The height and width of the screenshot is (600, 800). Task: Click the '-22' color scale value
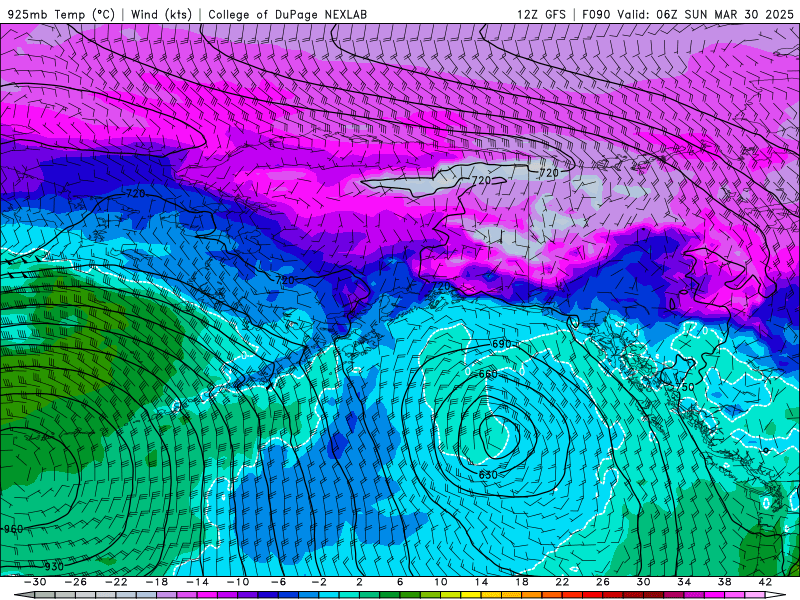click(x=116, y=582)
